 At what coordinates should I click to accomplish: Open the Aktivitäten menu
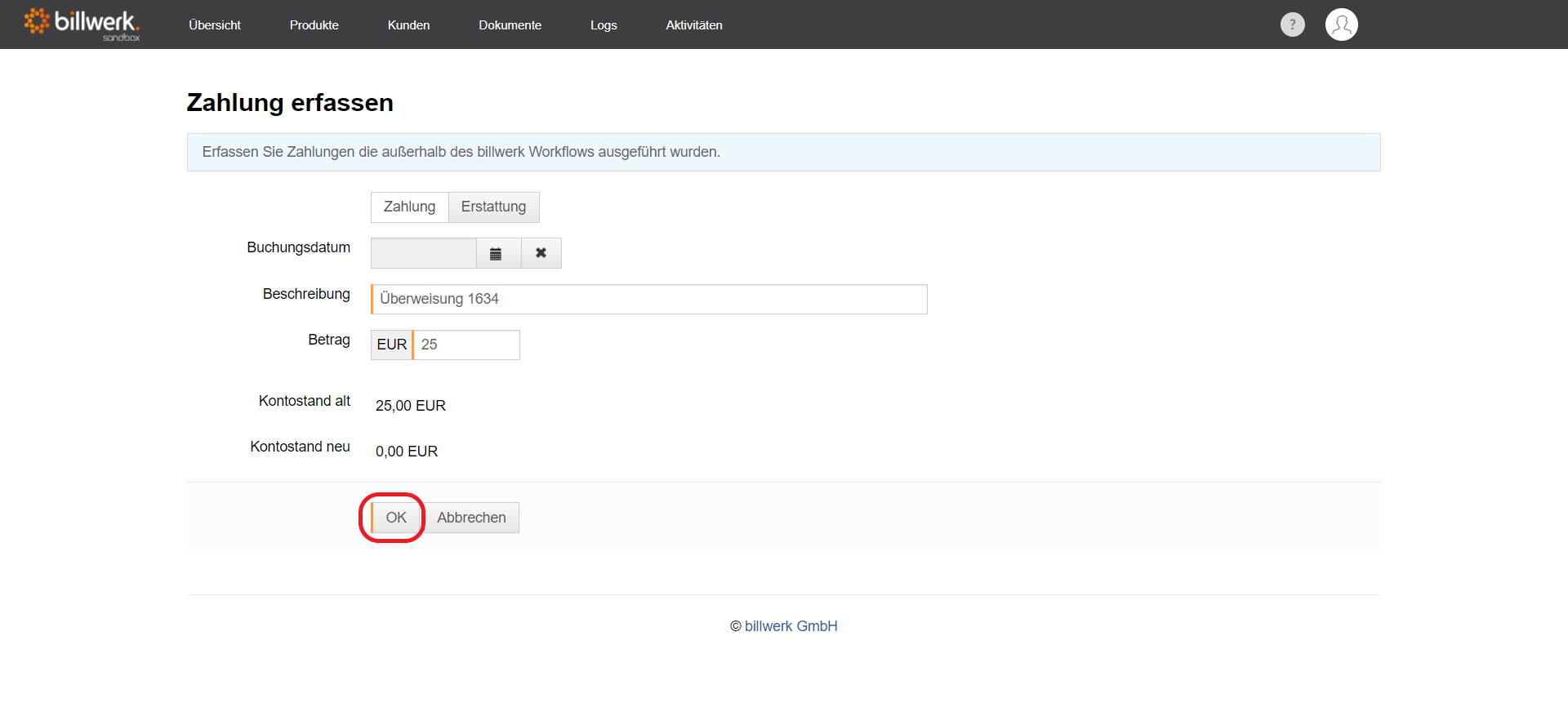[694, 25]
